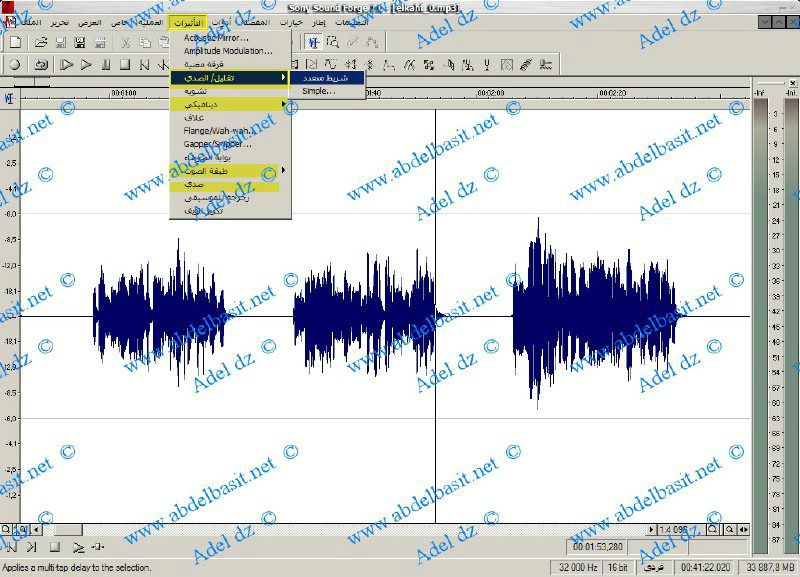Click Go to End in window transport

point(31,547)
